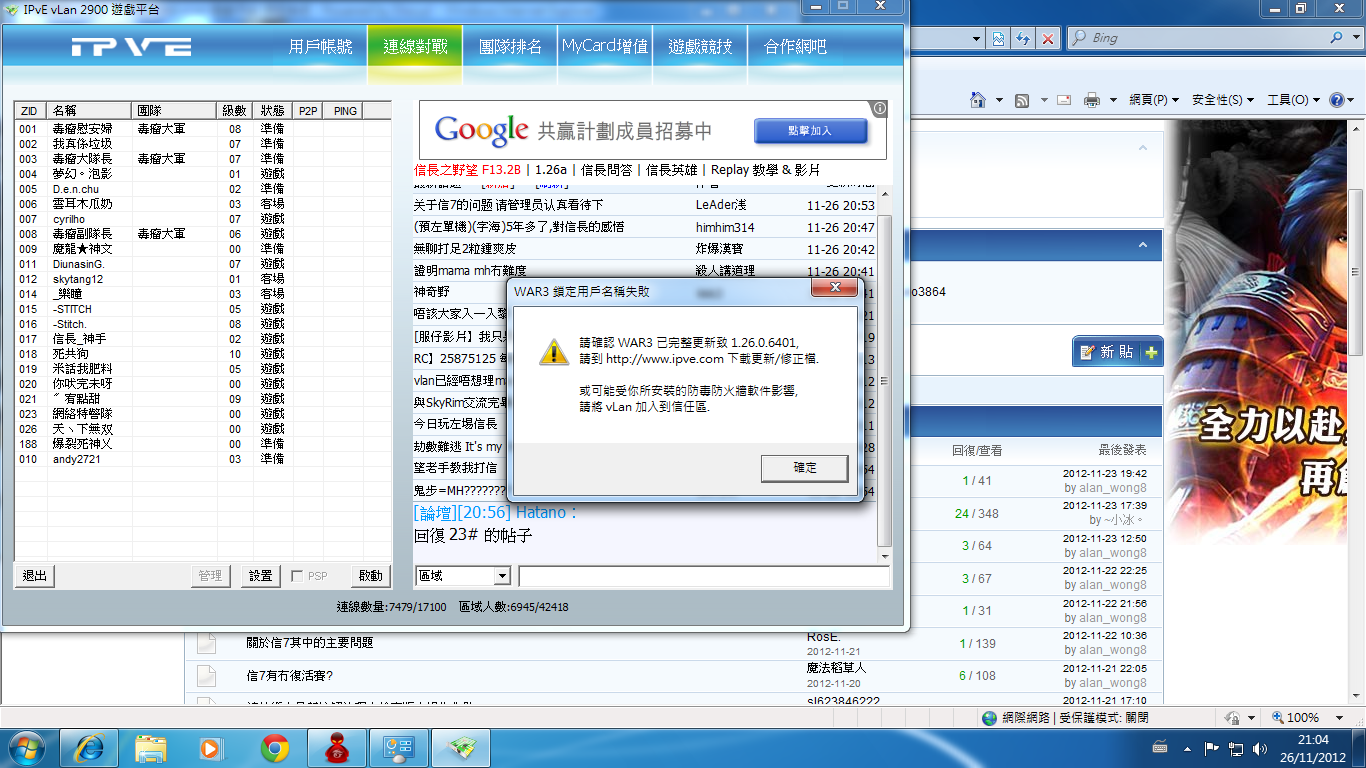Image resolution: width=1366 pixels, height=768 pixels.
Task: Select user row 毒瘤慰安婦 in the list
Action: point(202,129)
